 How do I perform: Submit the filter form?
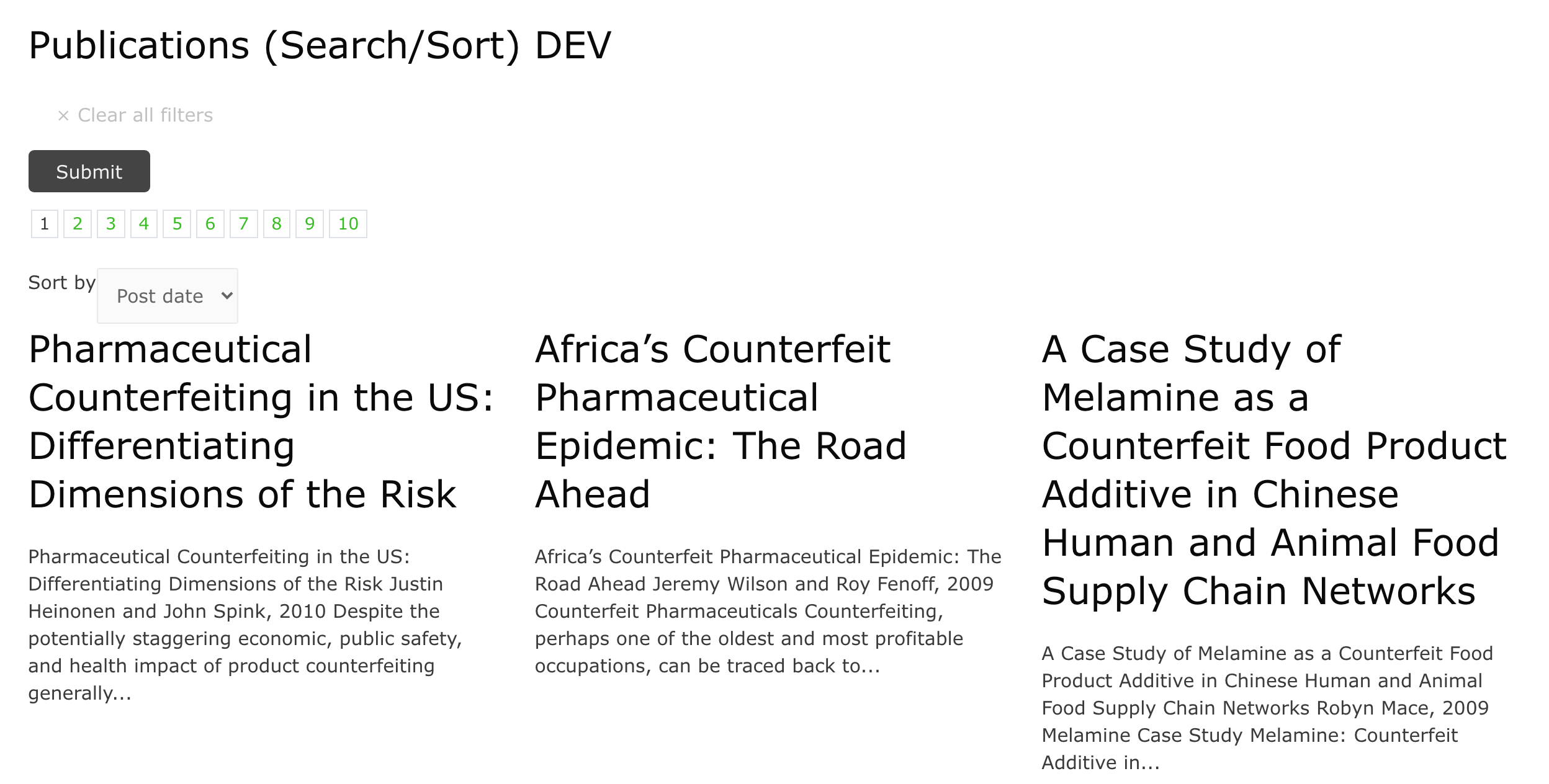[x=89, y=171]
